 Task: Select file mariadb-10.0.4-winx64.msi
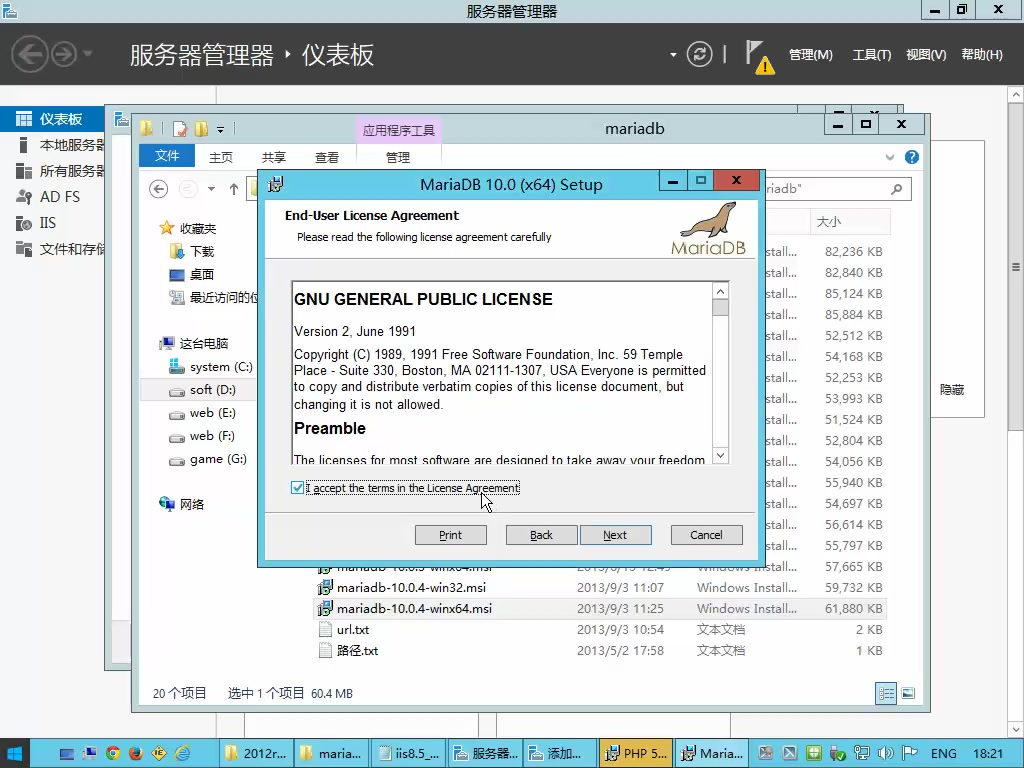(414, 609)
